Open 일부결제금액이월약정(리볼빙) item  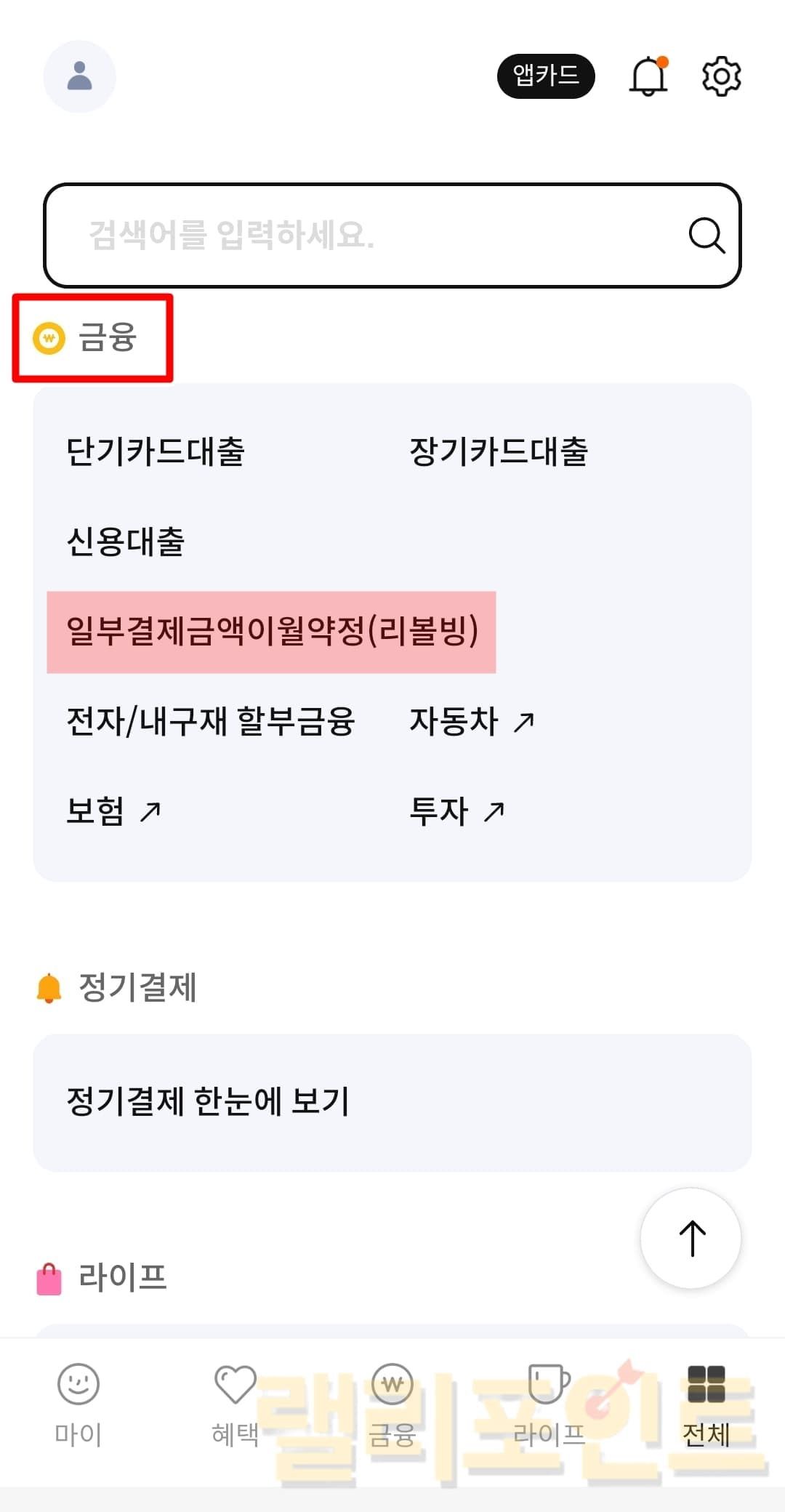[272, 631]
